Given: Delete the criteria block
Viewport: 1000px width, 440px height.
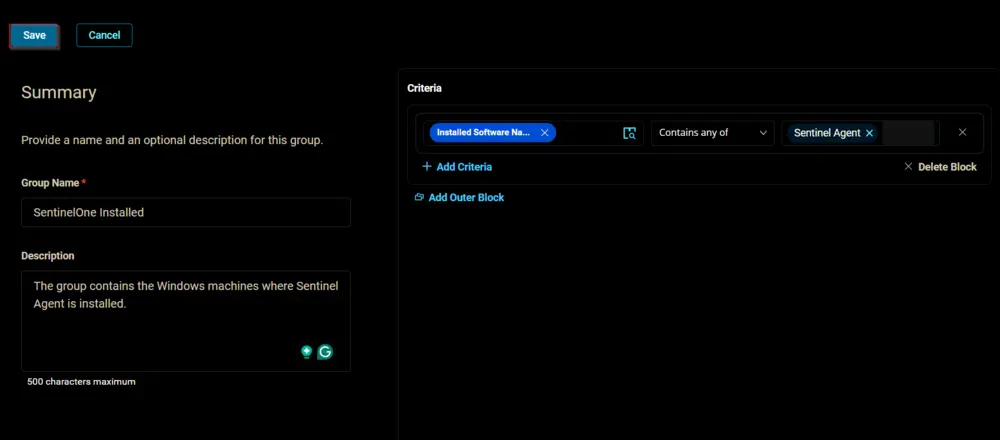Looking at the screenshot, I should (x=940, y=166).
